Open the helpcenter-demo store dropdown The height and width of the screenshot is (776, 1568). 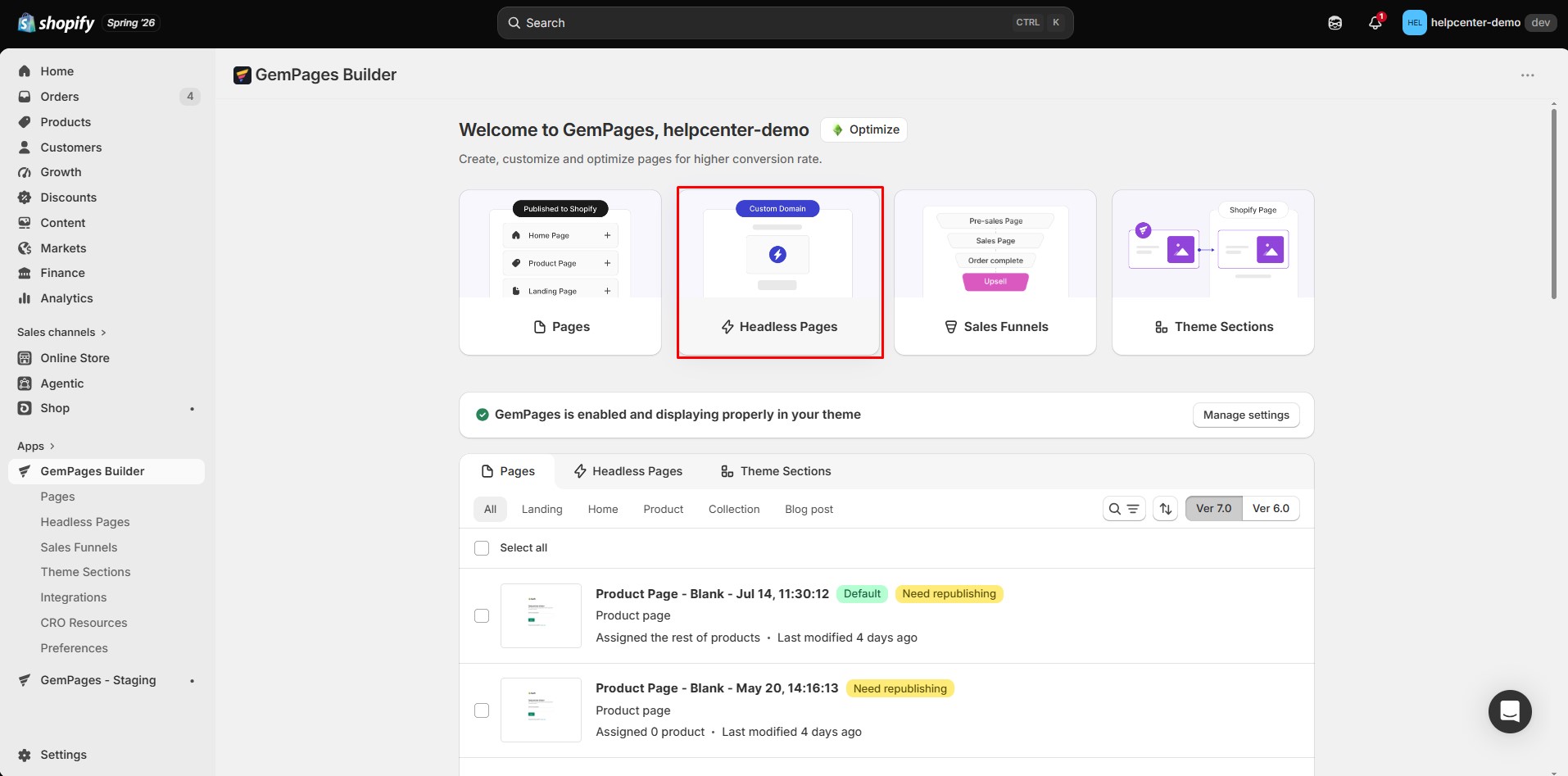coord(1480,23)
